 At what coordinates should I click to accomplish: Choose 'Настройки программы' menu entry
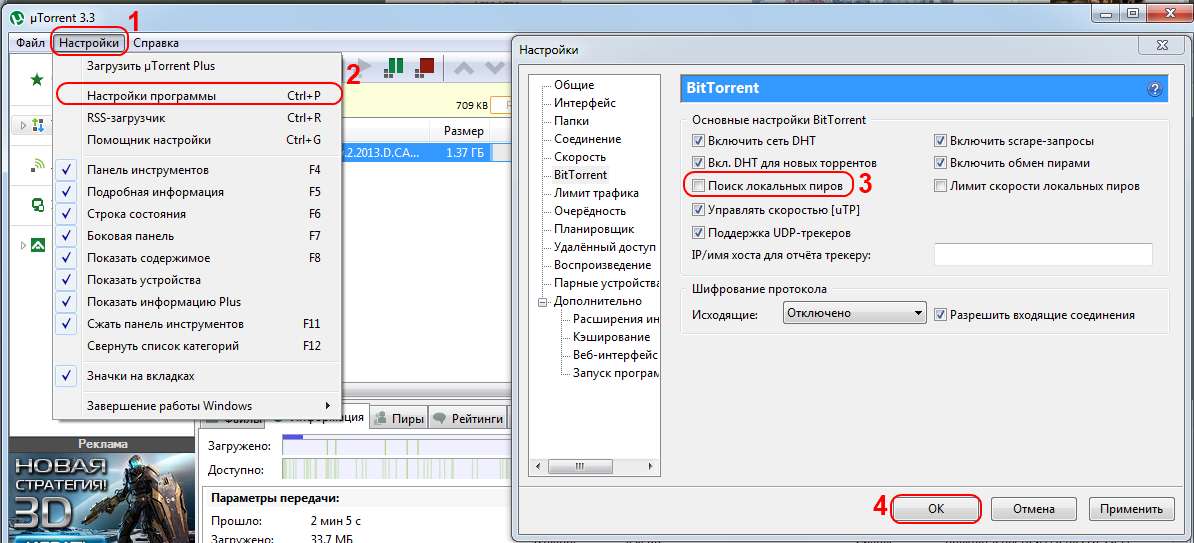[x=198, y=96]
